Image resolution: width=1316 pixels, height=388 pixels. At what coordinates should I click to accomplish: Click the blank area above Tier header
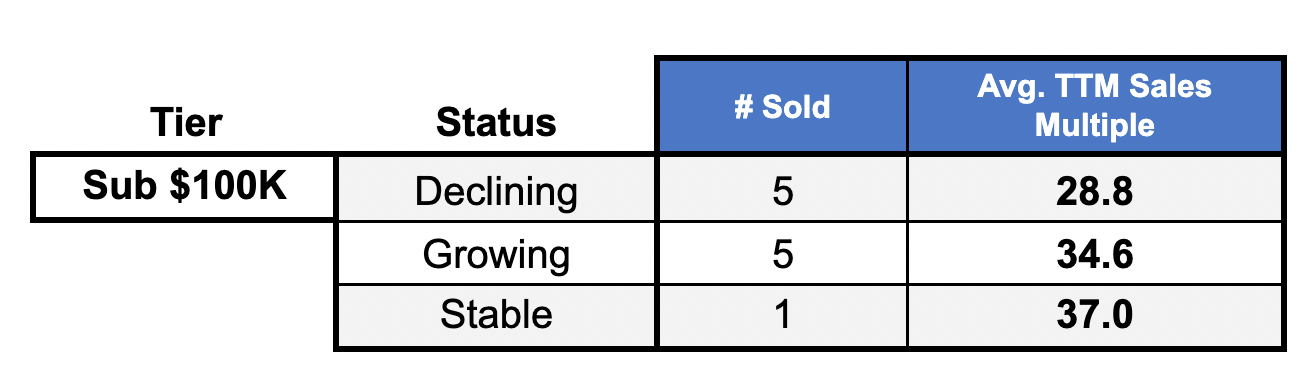[185, 60]
